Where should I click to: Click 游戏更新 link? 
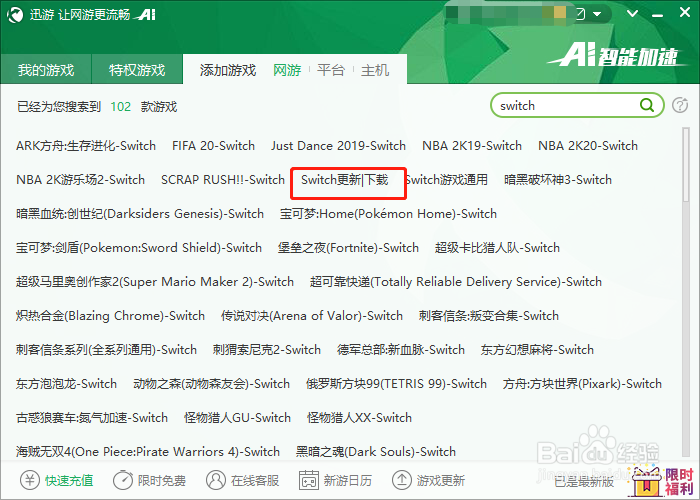(441, 480)
